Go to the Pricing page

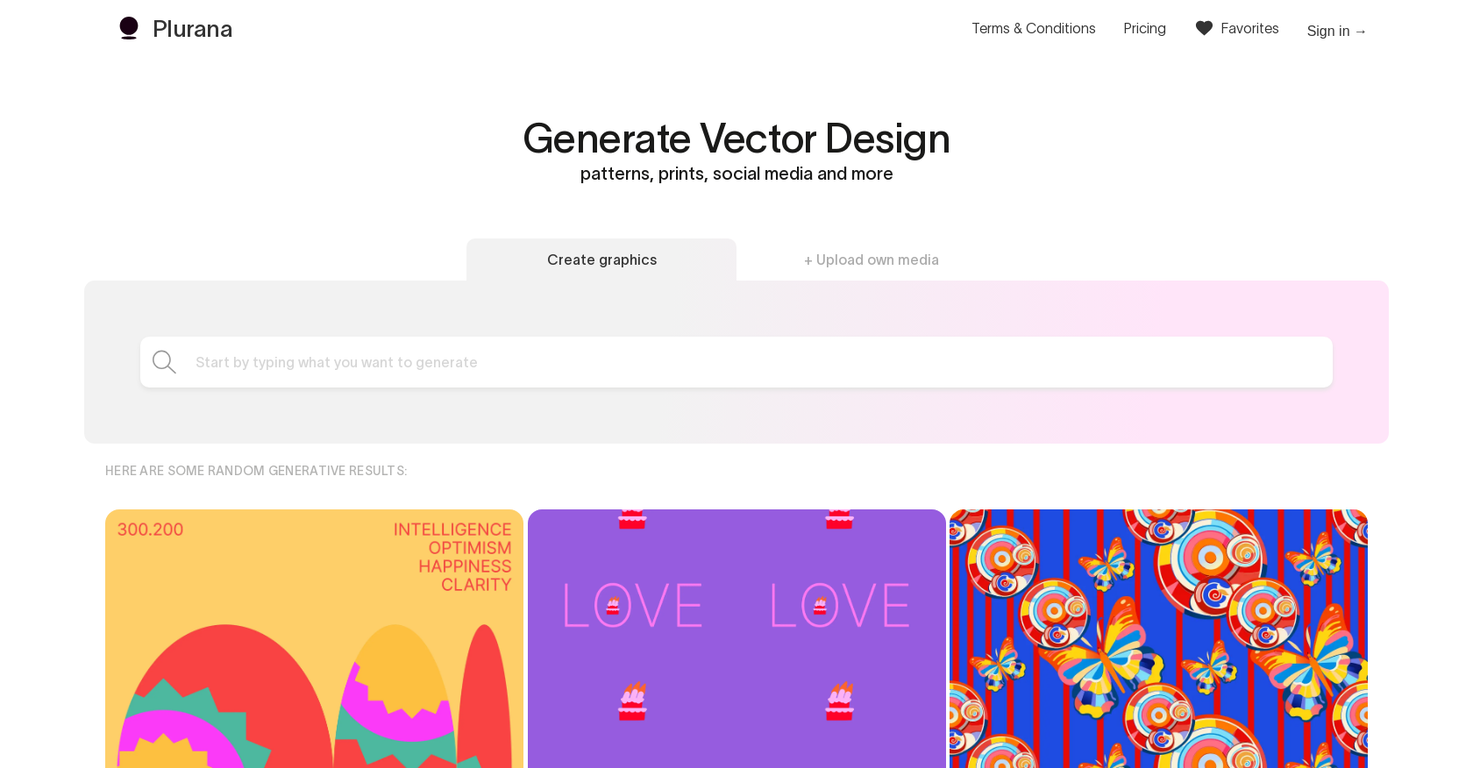tap(1144, 28)
